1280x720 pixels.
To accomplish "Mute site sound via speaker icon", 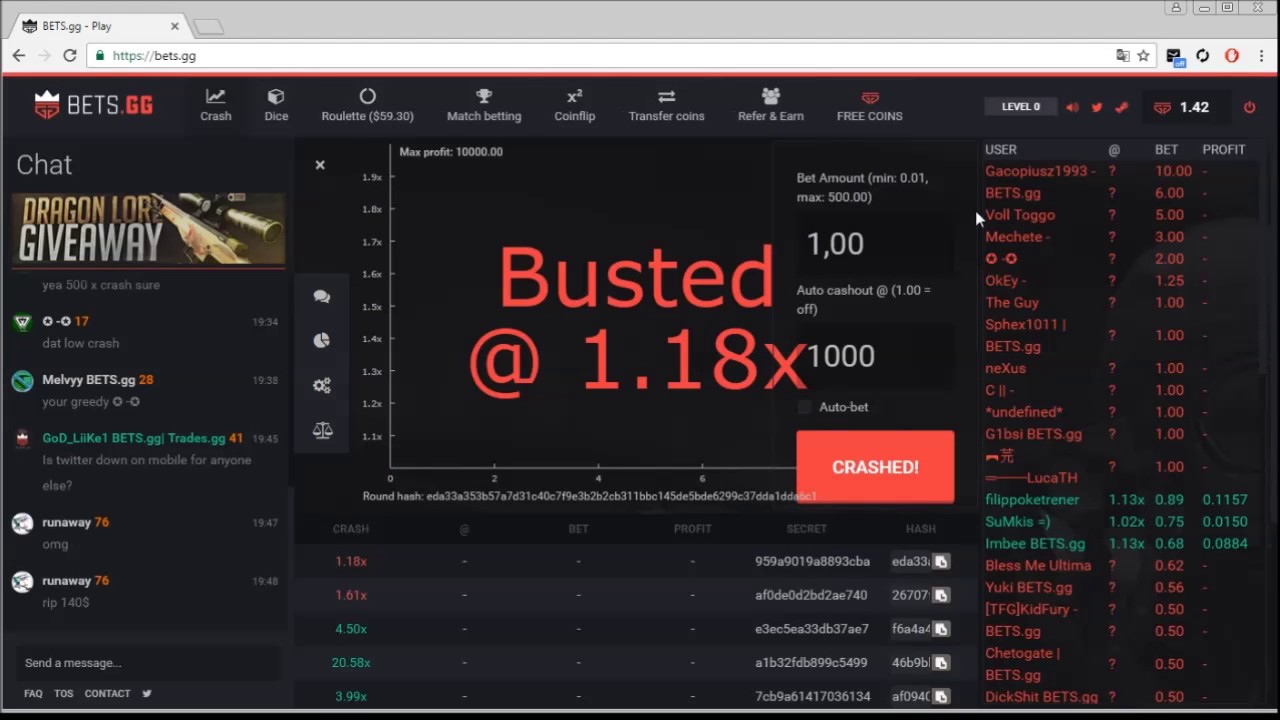I will pos(1072,107).
